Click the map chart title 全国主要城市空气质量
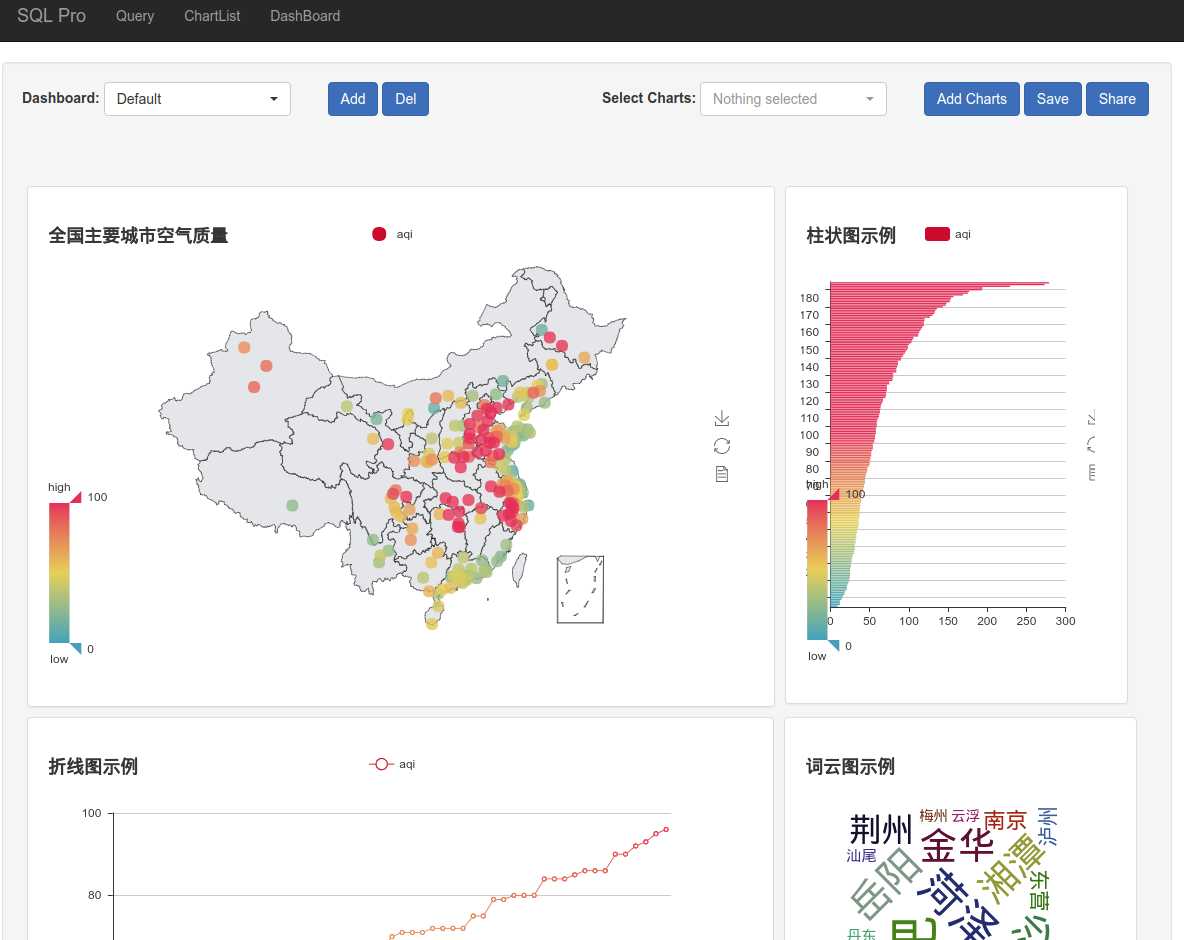This screenshot has height=940, width=1184. (138, 236)
